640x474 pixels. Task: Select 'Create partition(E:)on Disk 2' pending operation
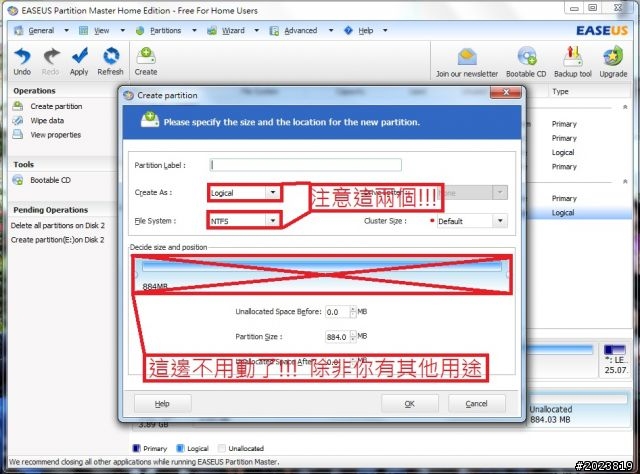(58, 240)
